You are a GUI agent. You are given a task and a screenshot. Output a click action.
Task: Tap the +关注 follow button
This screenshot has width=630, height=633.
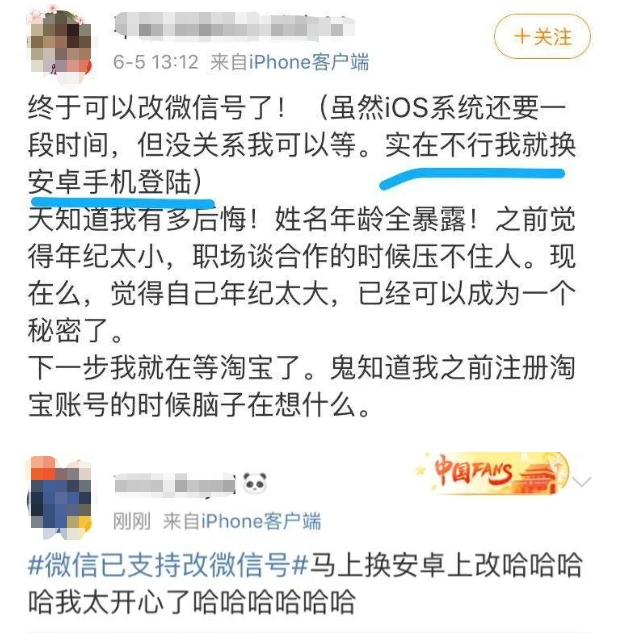click(542, 36)
